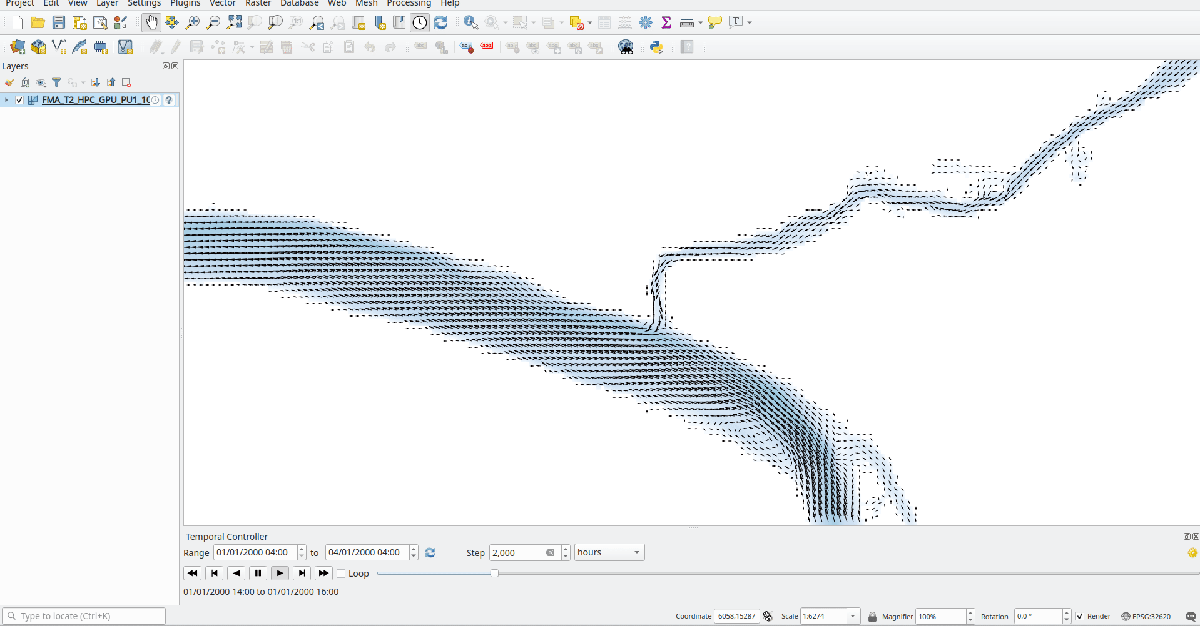Screen dimensions: 1200x626
Task: Click the Zoom In magnifier tool
Action: pos(191,22)
